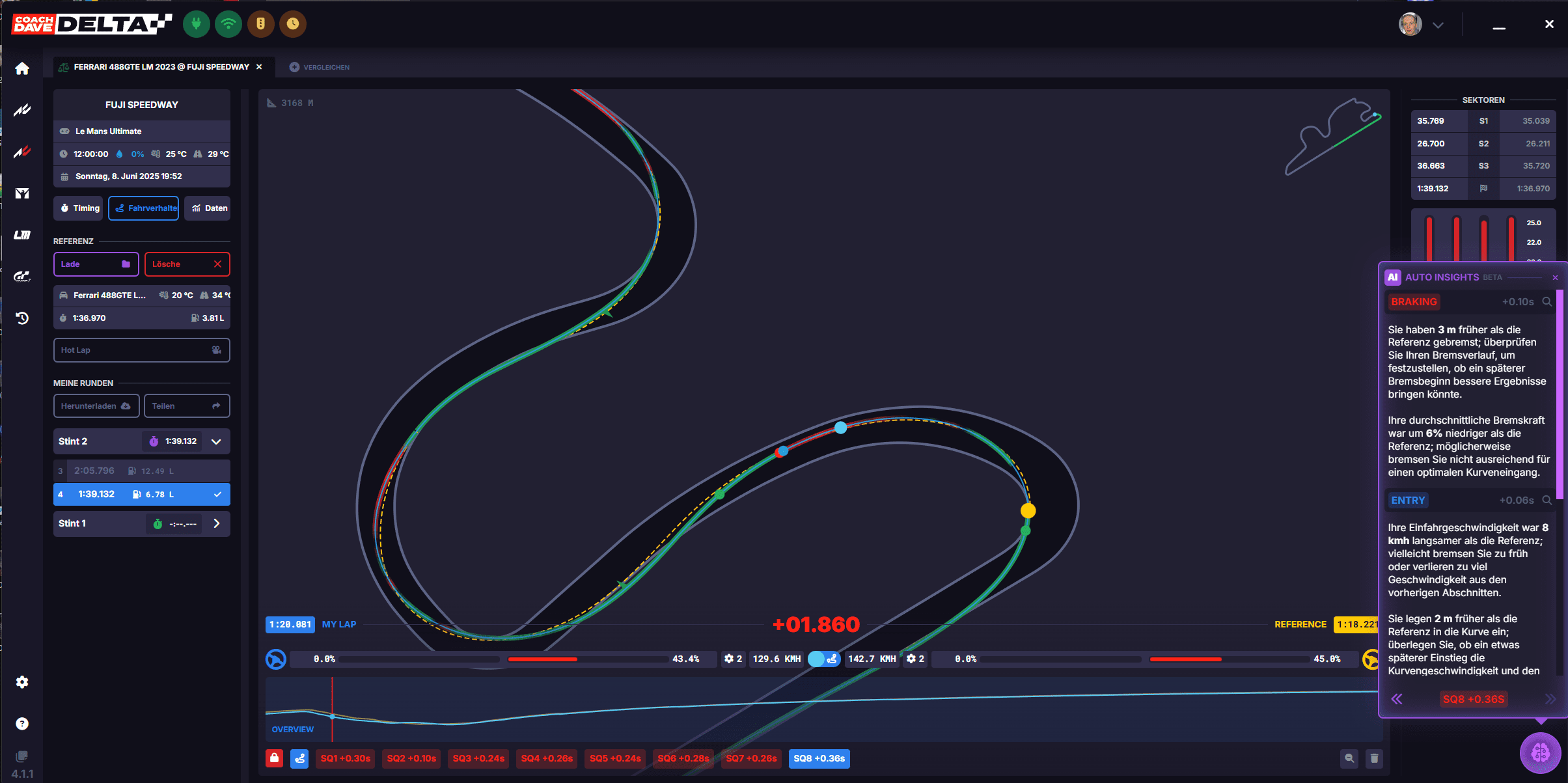Open the help question mark icon

[x=22, y=724]
